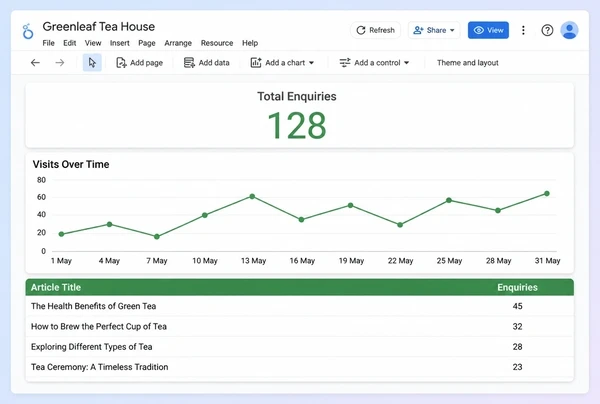Click the 13 May data point on the chart
Viewport: 600px width, 404px height.
(252, 196)
